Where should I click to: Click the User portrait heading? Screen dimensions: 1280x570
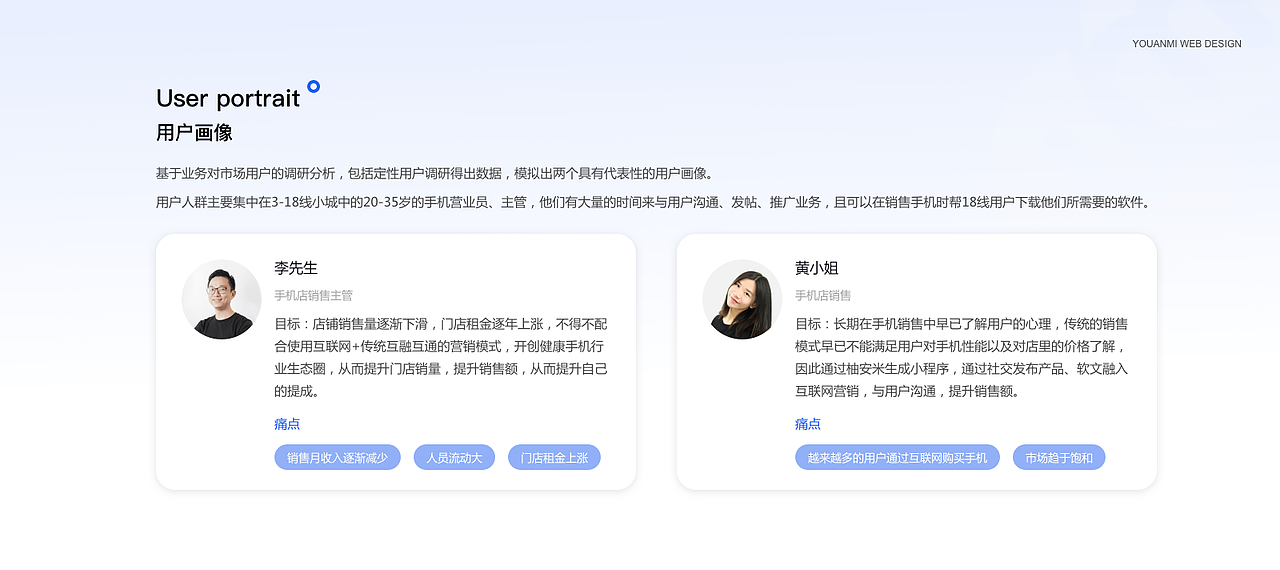228,98
